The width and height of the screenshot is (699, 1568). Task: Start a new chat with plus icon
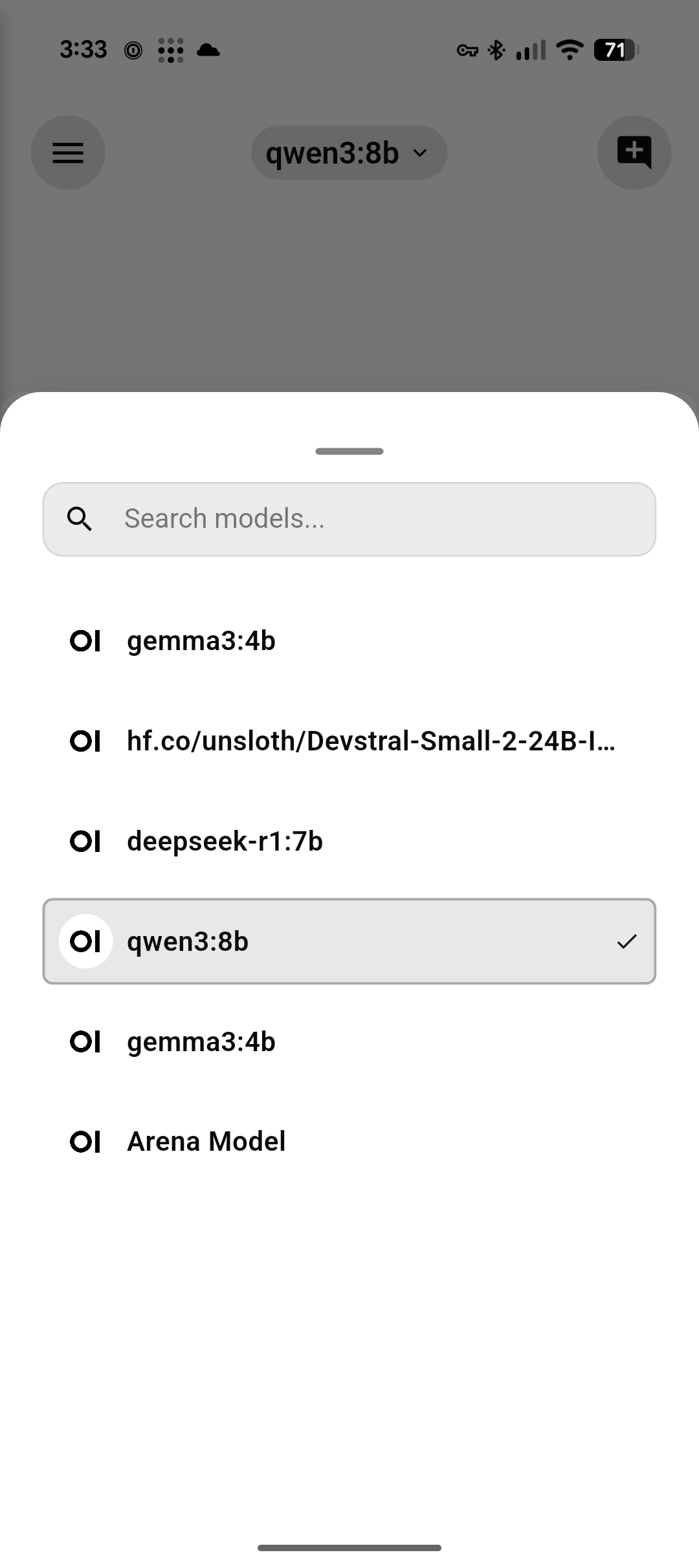[634, 153]
